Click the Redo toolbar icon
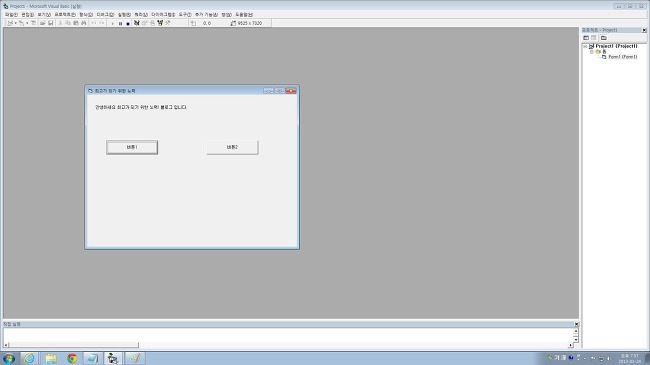The height and width of the screenshot is (365, 650). (101, 23)
